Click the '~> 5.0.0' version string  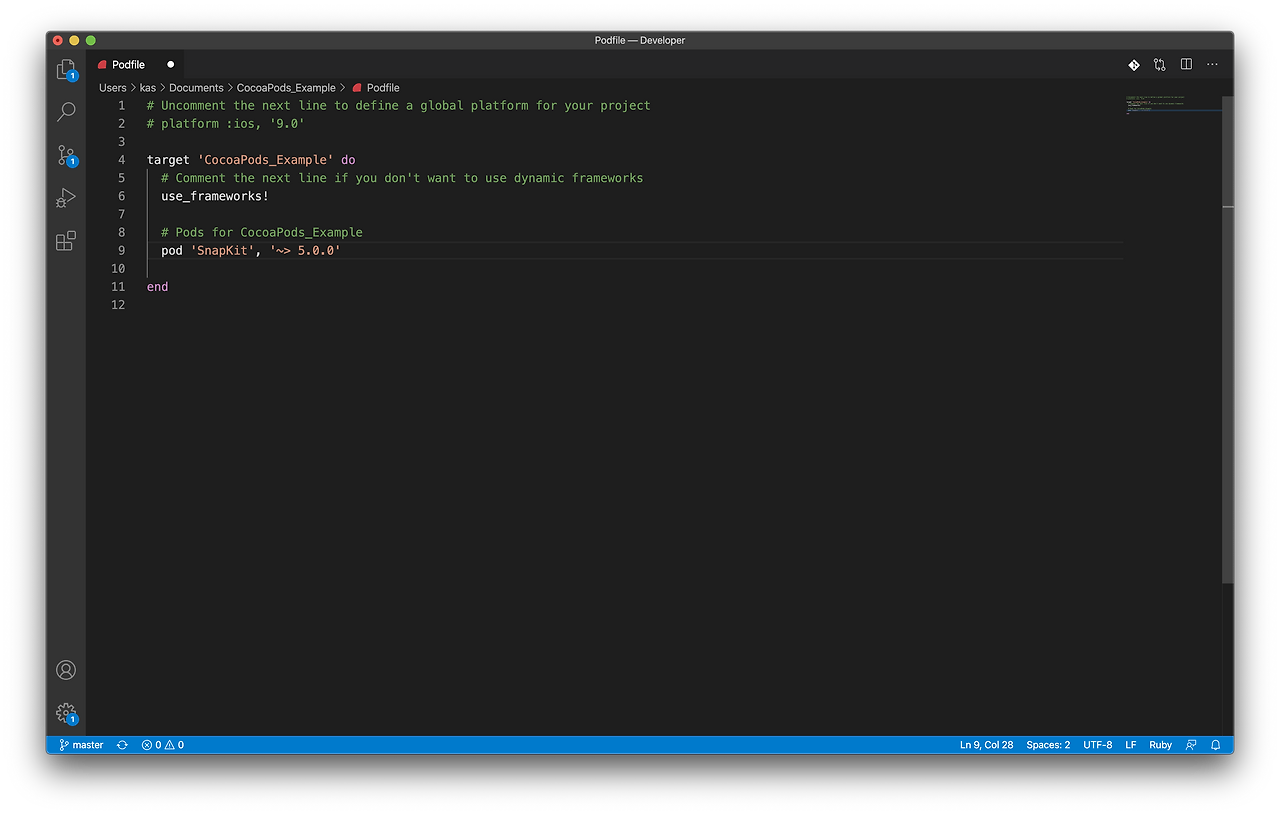[x=305, y=250]
